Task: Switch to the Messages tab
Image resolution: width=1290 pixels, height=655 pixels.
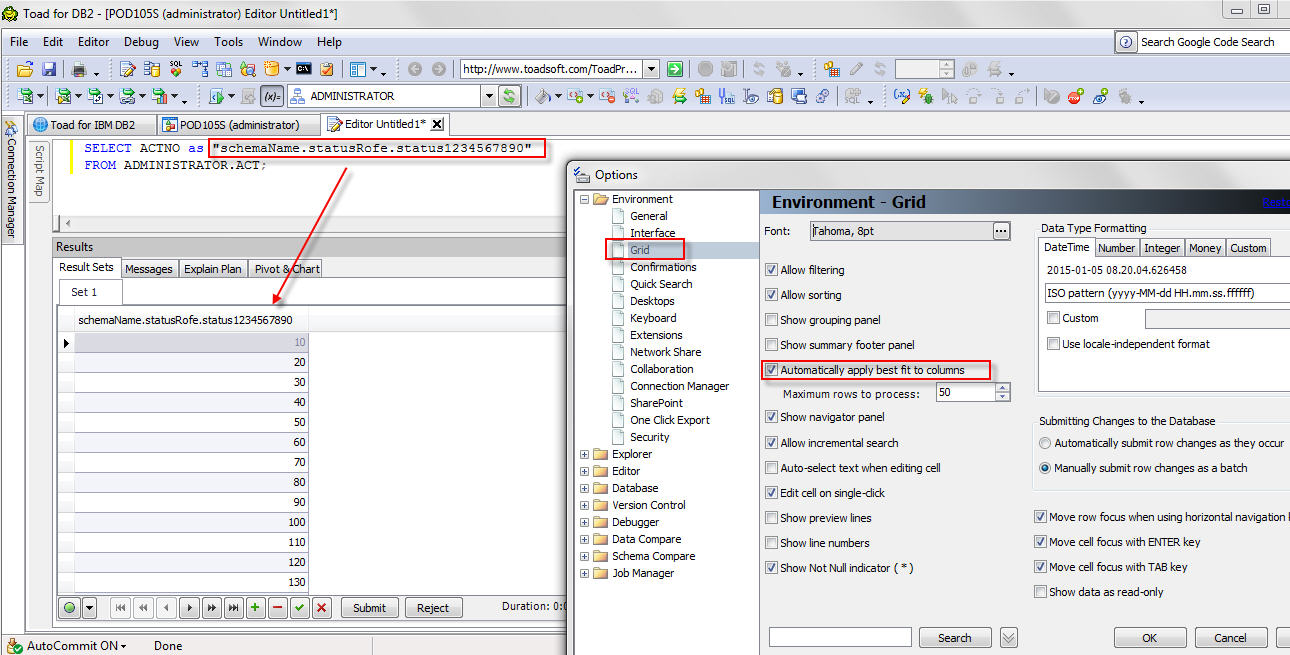Action: click(x=149, y=269)
